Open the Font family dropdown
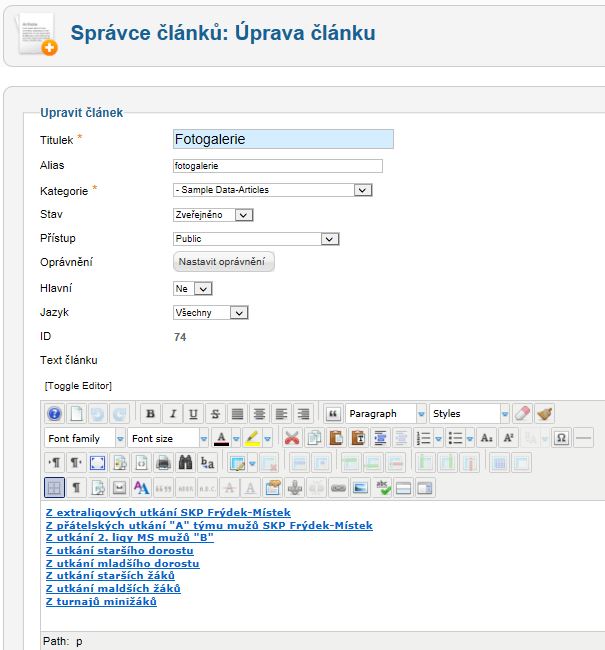The width and height of the screenshot is (605, 650). click(85, 438)
